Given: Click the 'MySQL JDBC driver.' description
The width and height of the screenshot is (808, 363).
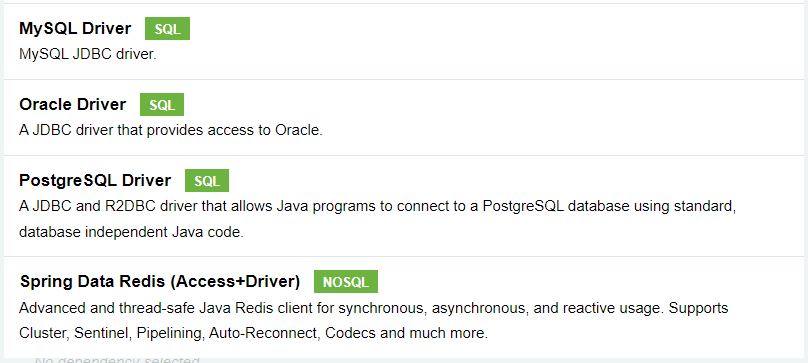Looking at the screenshot, I should [88, 54].
